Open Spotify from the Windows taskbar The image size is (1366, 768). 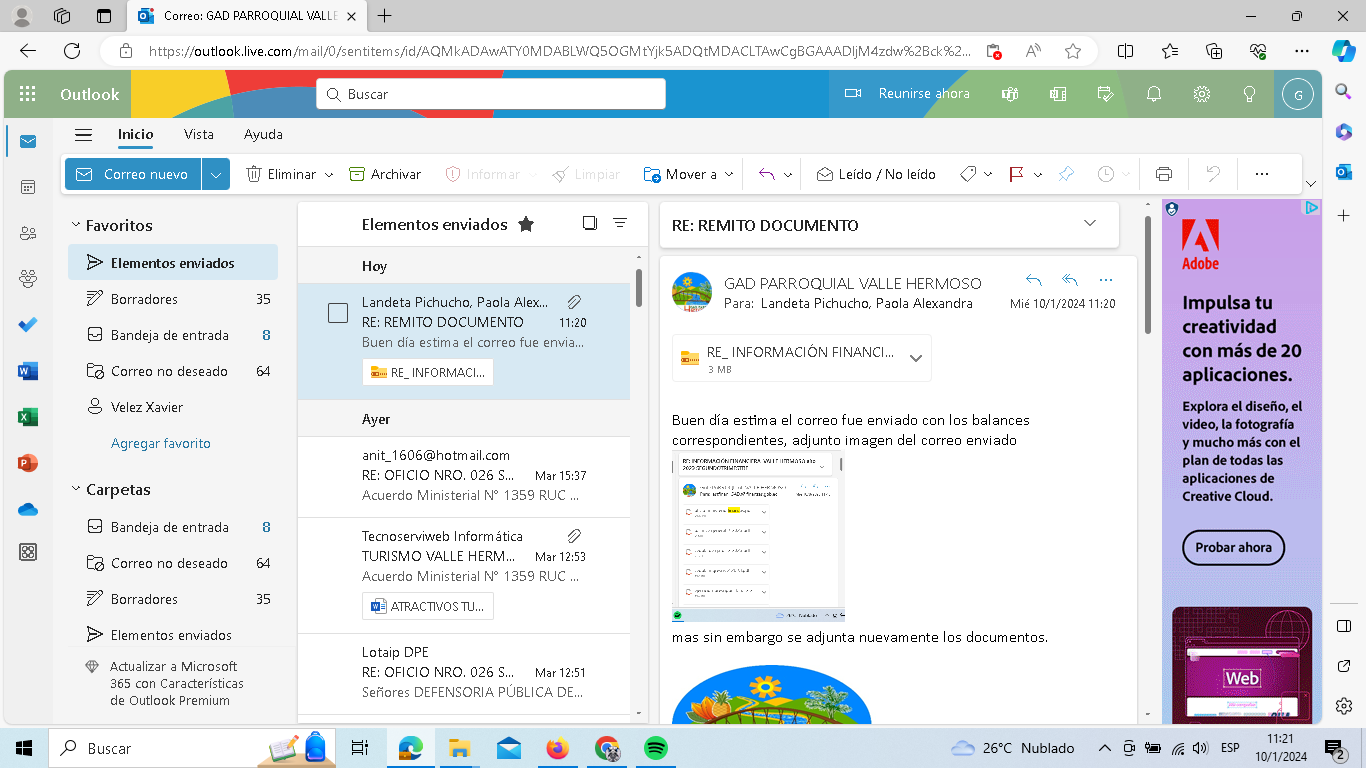pos(655,748)
